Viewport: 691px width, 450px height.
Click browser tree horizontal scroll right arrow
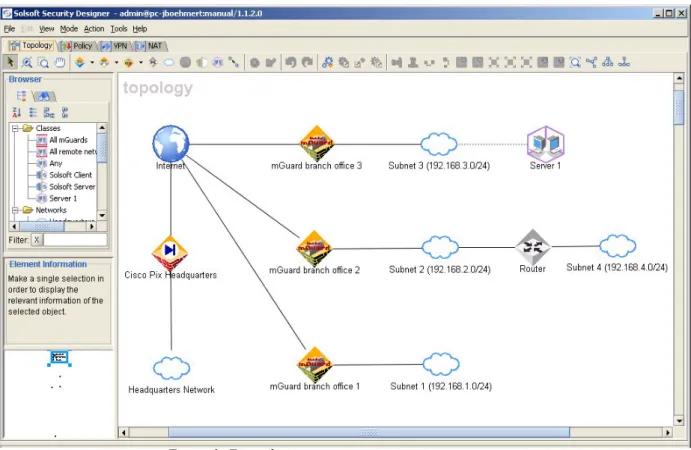(x=92, y=227)
